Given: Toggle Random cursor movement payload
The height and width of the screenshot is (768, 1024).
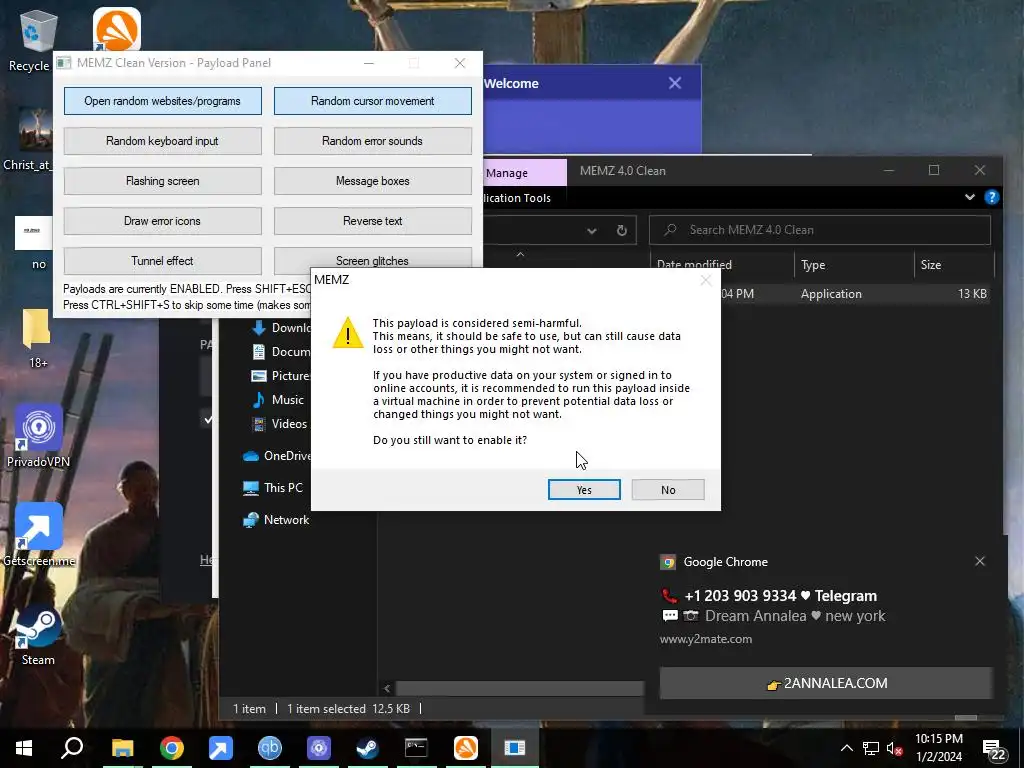Looking at the screenshot, I should 372,101.
